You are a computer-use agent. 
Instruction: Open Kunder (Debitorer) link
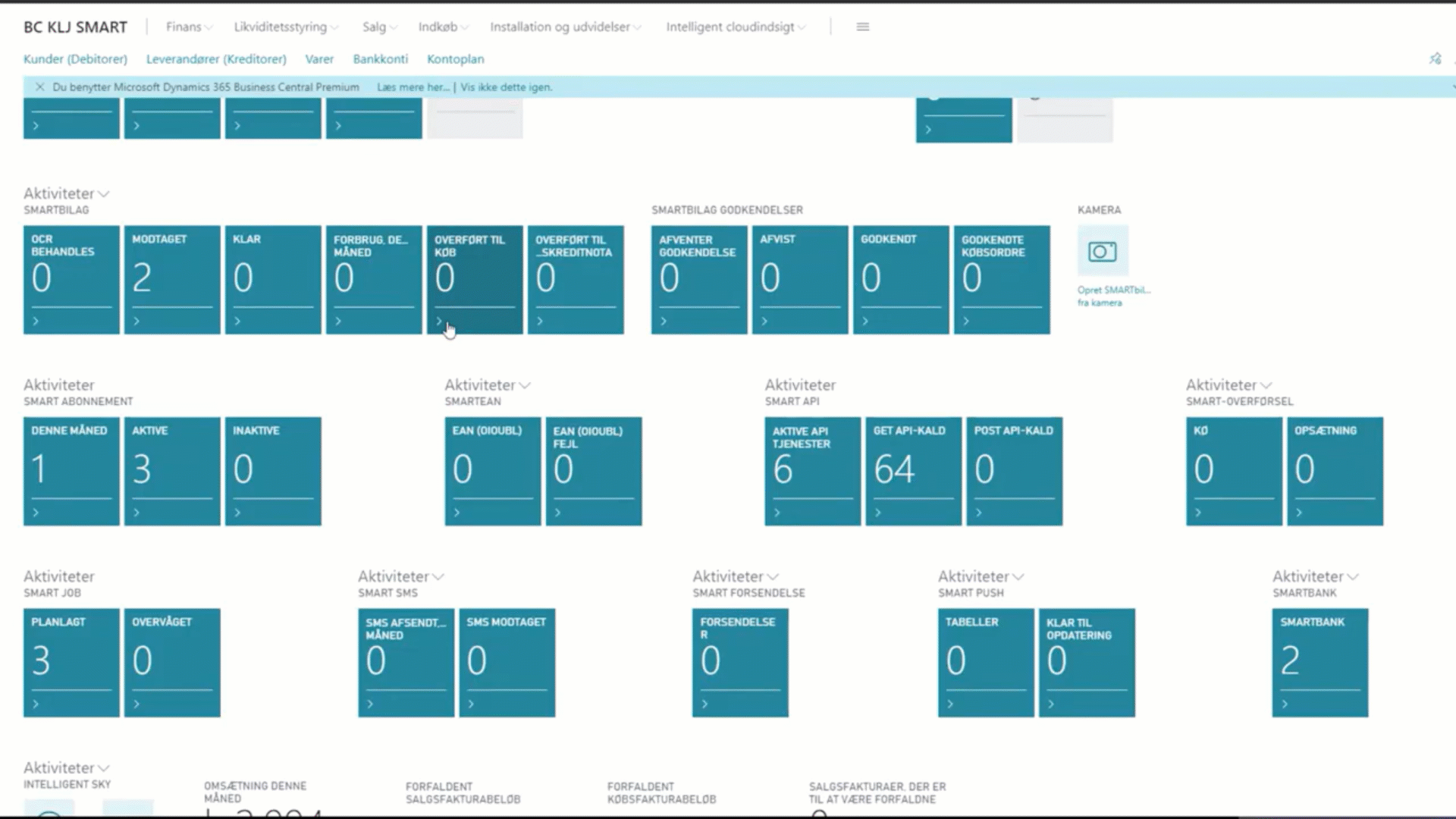point(75,59)
